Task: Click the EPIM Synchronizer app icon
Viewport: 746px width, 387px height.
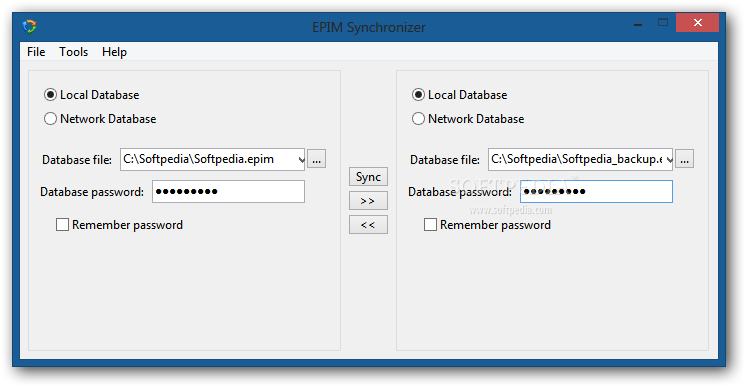Action: click(x=29, y=27)
